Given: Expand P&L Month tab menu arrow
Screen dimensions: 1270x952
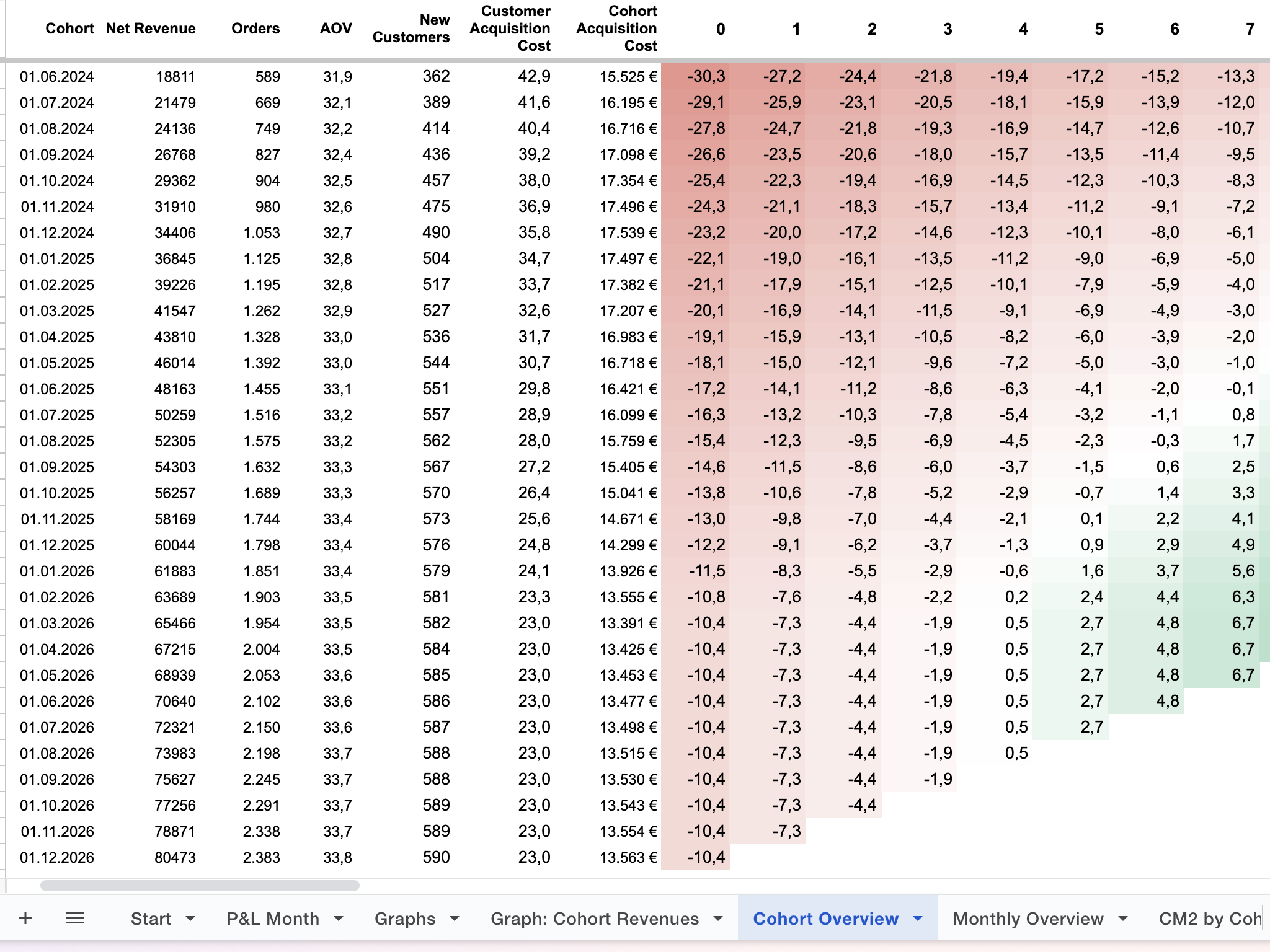Looking at the screenshot, I should pyautogui.click(x=339, y=919).
